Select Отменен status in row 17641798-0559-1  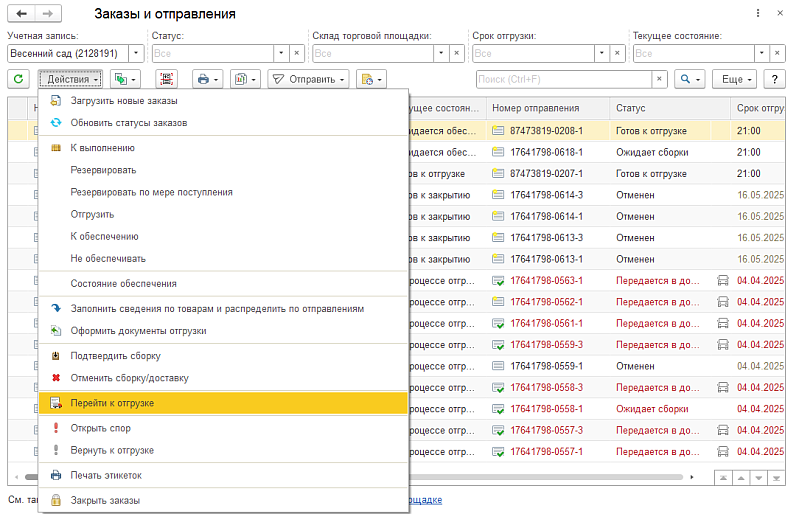coord(635,366)
